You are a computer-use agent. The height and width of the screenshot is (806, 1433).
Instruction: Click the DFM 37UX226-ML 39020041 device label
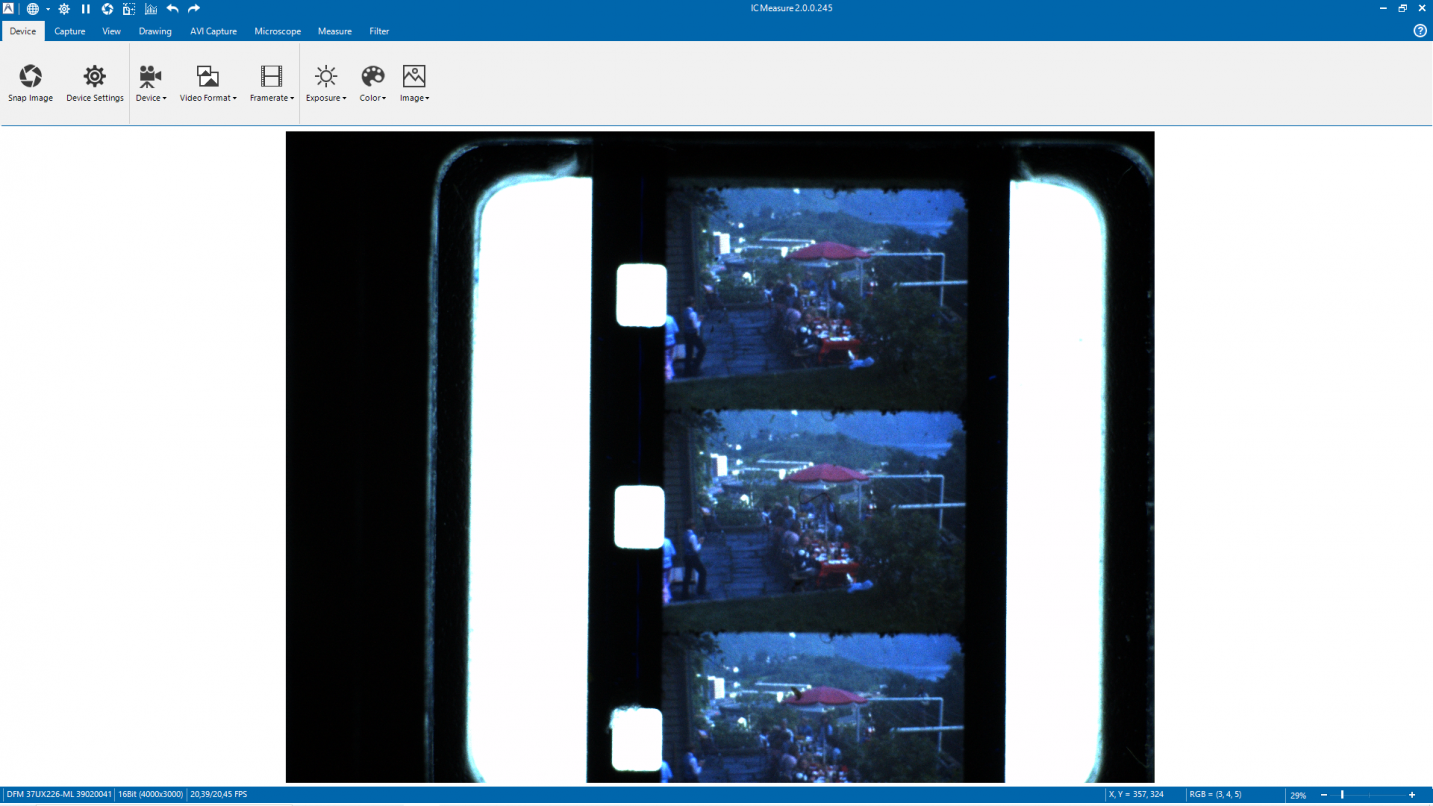coord(59,795)
